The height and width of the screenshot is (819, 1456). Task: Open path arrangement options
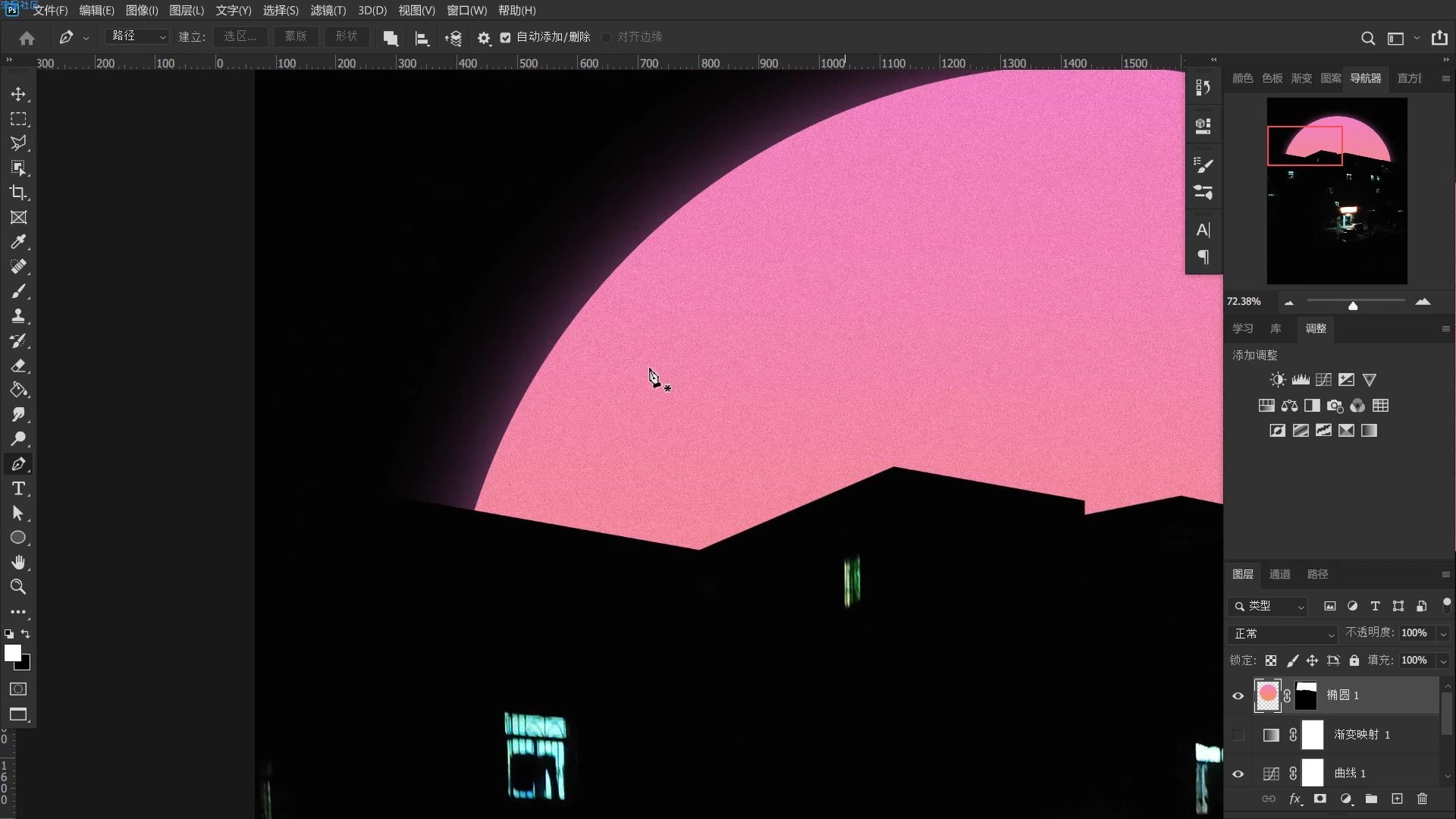tap(453, 38)
